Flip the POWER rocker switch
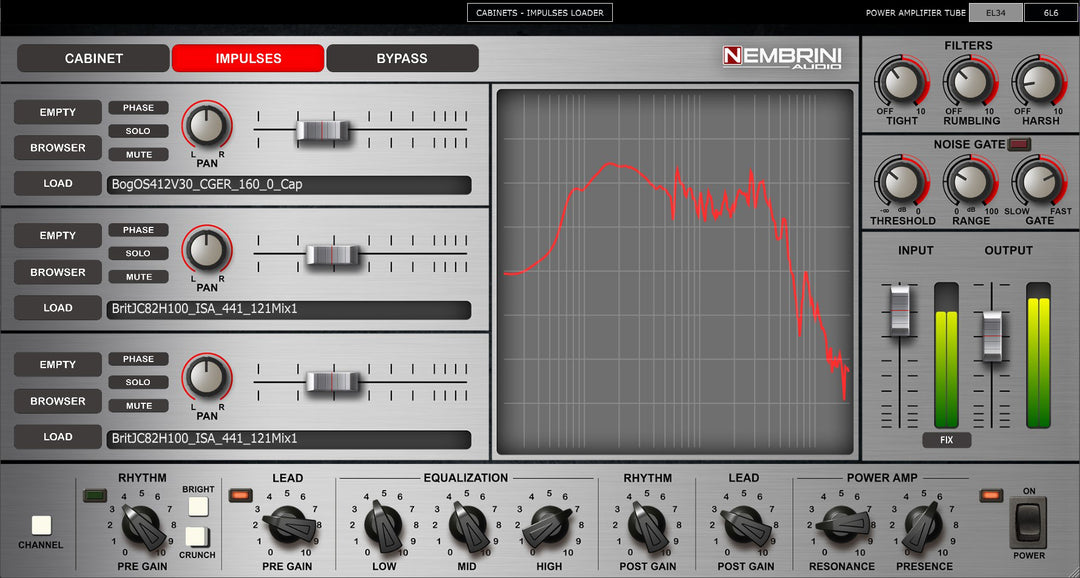The width and height of the screenshot is (1080, 578). (x=1029, y=524)
